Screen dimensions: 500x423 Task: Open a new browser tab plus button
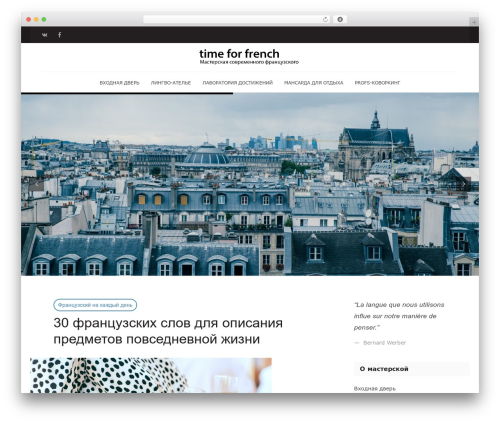tap(474, 22)
